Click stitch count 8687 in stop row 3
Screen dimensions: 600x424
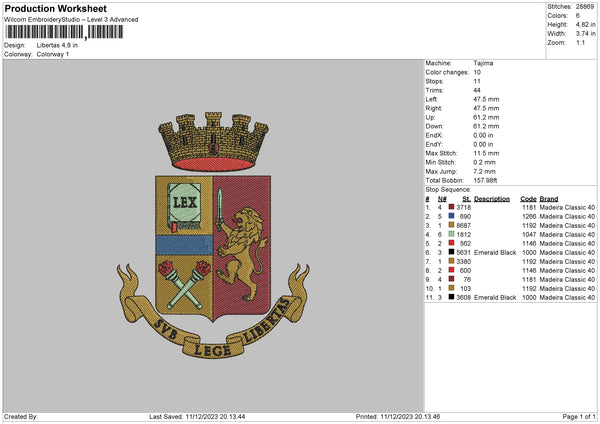(464, 225)
